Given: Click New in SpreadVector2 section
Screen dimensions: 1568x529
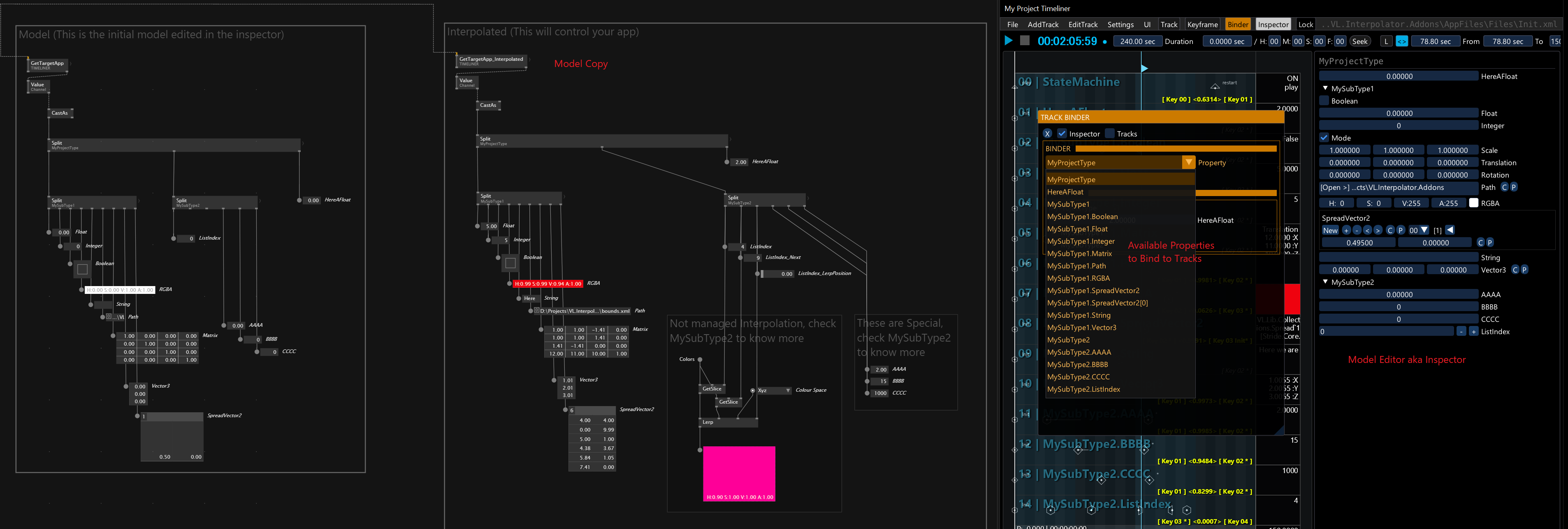Looking at the screenshot, I should click(x=1330, y=231).
